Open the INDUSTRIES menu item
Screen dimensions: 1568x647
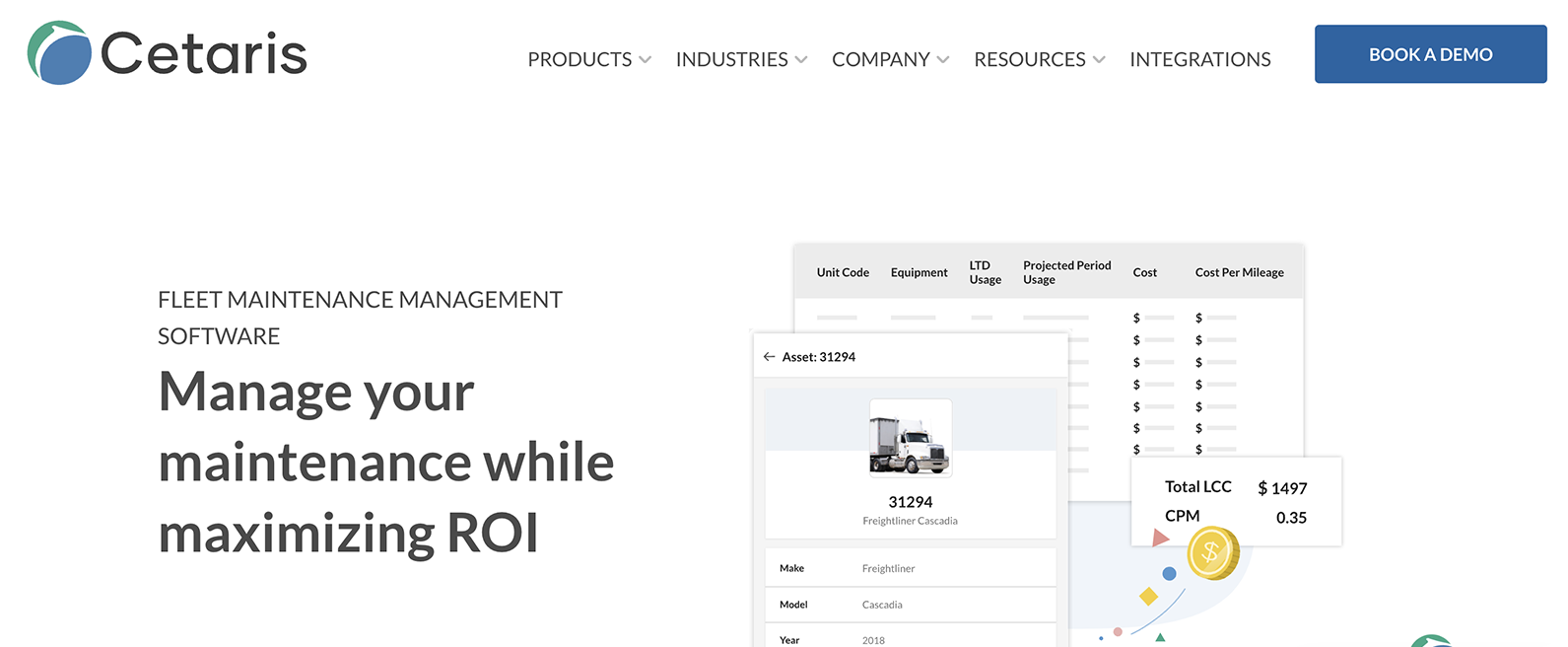(731, 59)
